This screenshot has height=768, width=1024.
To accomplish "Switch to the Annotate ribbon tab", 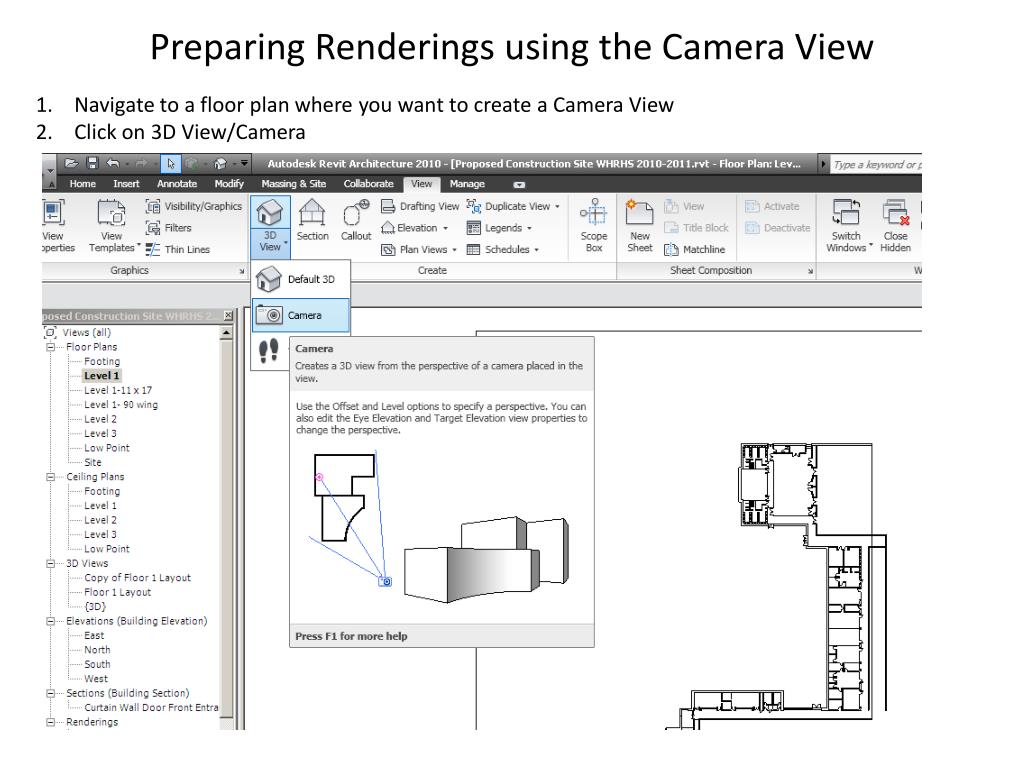I will (177, 184).
